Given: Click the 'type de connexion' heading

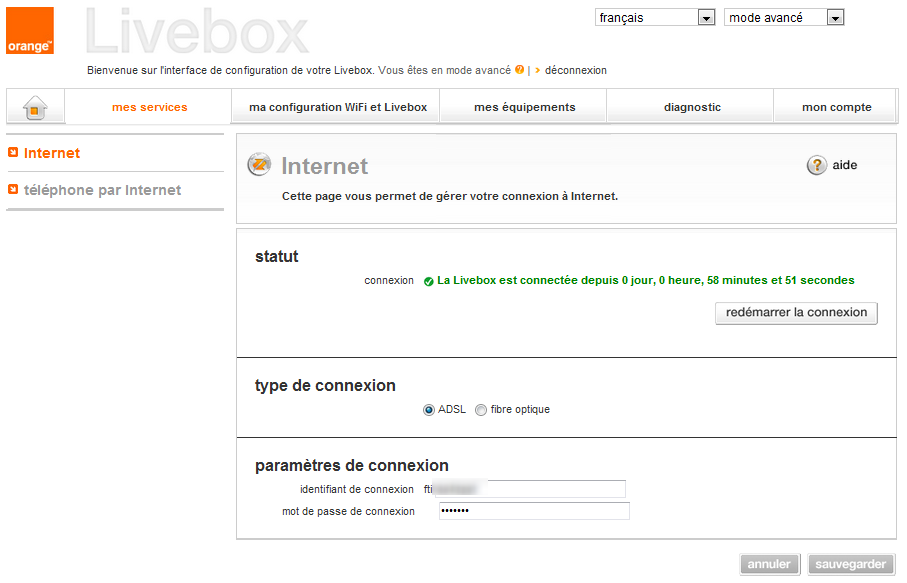Looking at the screenshot, I should pos(325,386).
